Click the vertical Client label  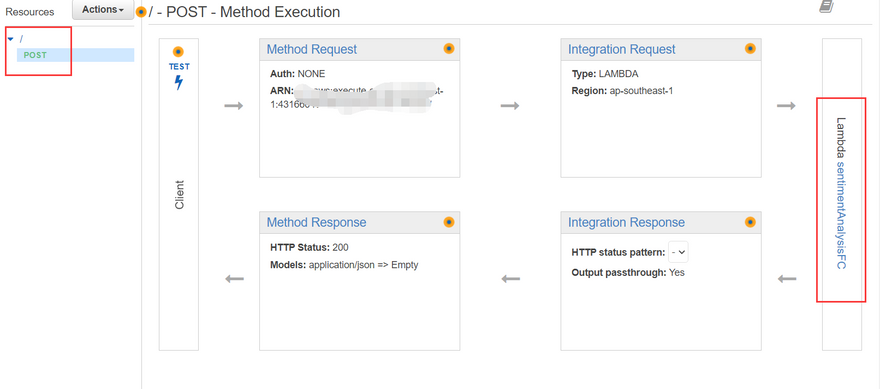coord(179,195)
